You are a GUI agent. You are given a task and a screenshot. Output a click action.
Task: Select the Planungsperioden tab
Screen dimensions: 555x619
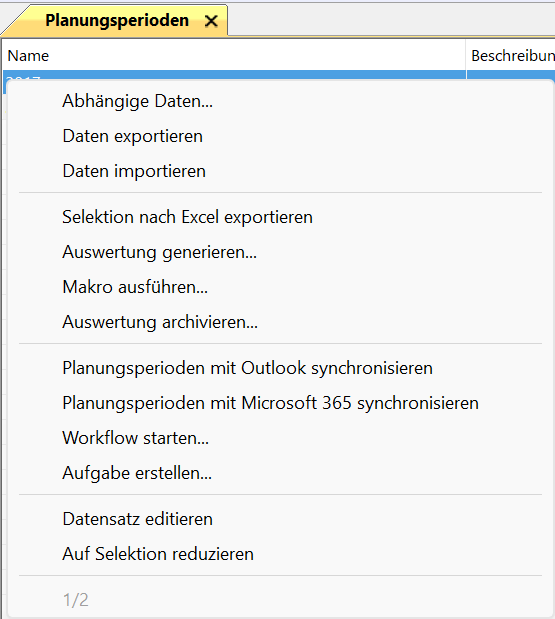click(117, 21)
